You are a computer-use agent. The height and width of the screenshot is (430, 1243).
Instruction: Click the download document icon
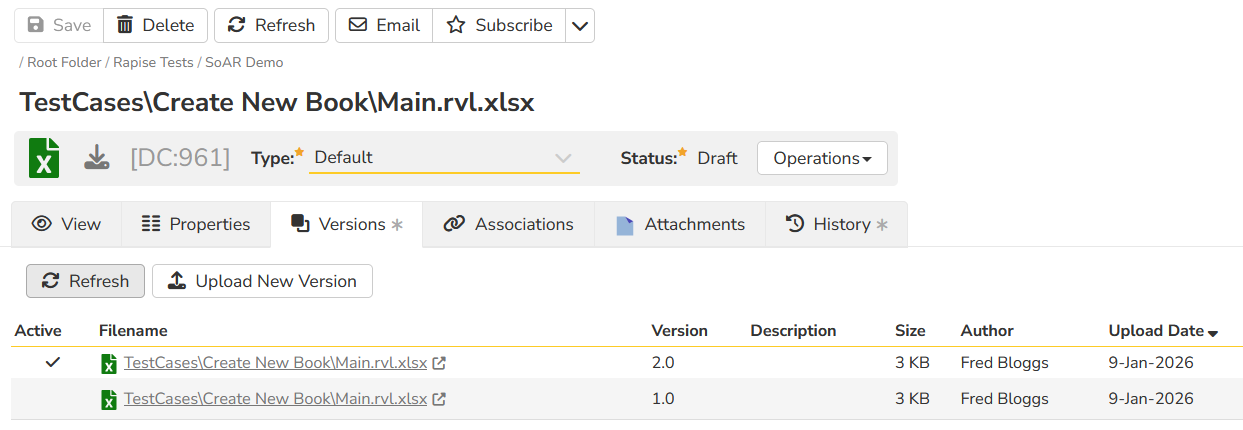click(96, 158)
